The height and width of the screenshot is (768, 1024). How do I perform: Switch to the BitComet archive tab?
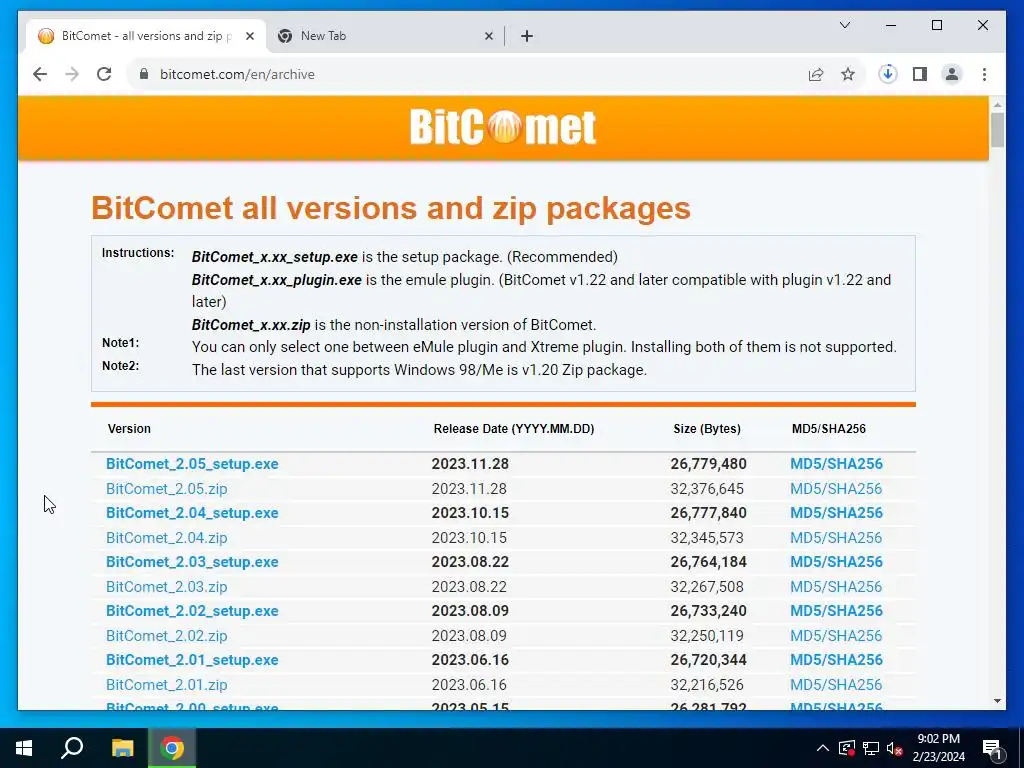coord(145,36)
